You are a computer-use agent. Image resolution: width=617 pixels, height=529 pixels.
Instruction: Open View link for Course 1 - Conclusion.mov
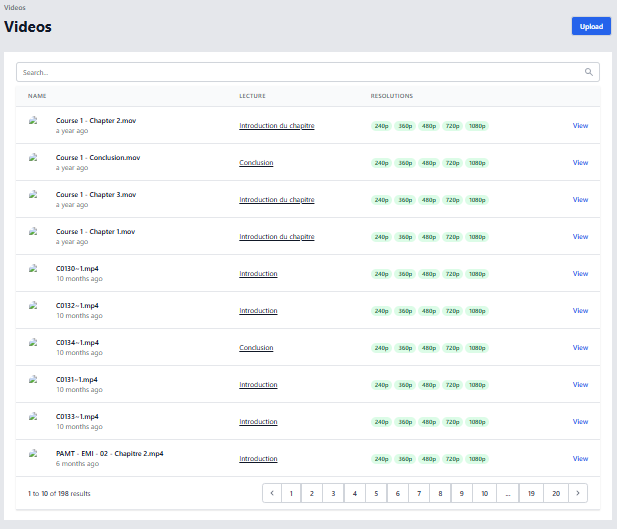tap(580, 163)
